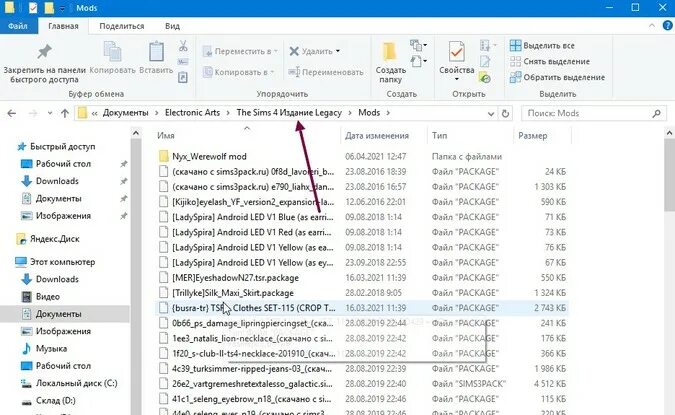Click the Copy path icon in Clipboard group

click(183, 62)
